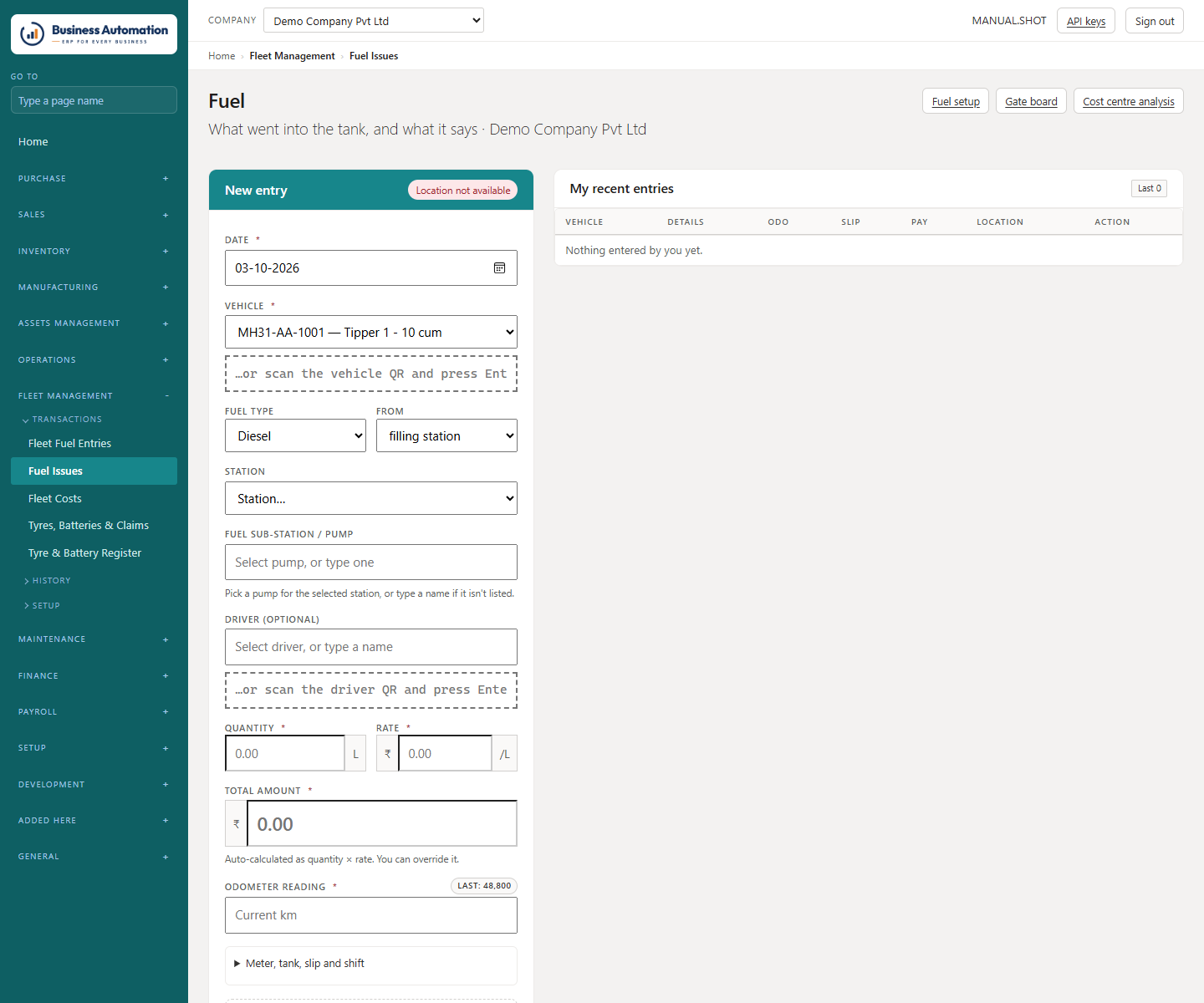Click the Driver name field
Image resolution: width=1204 pixels, height=1003 pixels.
[x=371, y=647]
